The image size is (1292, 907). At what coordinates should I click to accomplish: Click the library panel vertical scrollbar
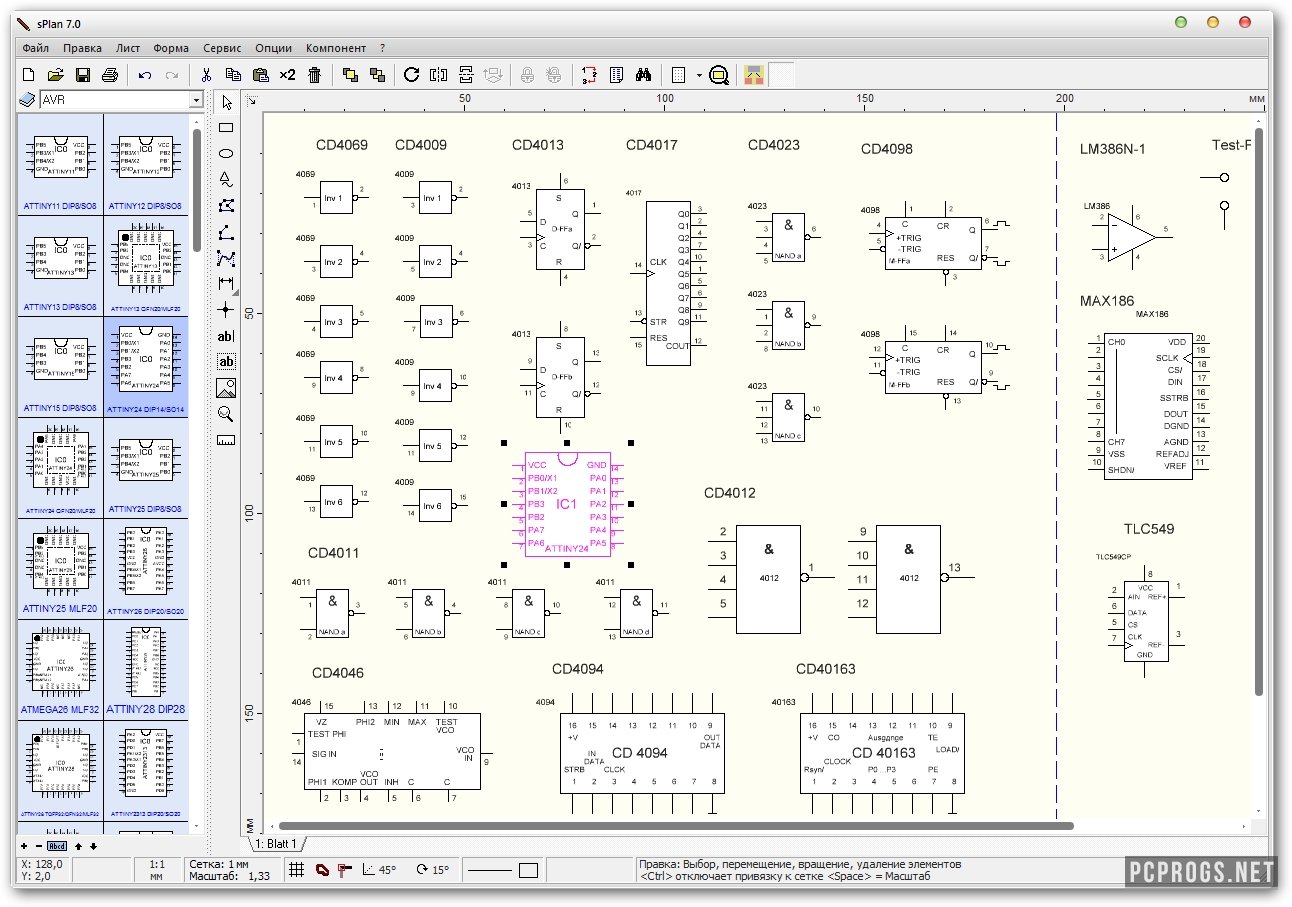pyautogui.click(x=197, y=190)
